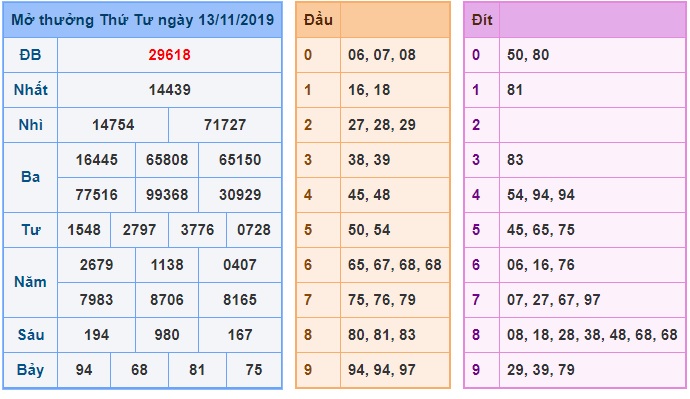690x399 pixels.
Task: Select the 81 cell in the Bảy row
Action: pyautogui.click(x=197, y=370)
